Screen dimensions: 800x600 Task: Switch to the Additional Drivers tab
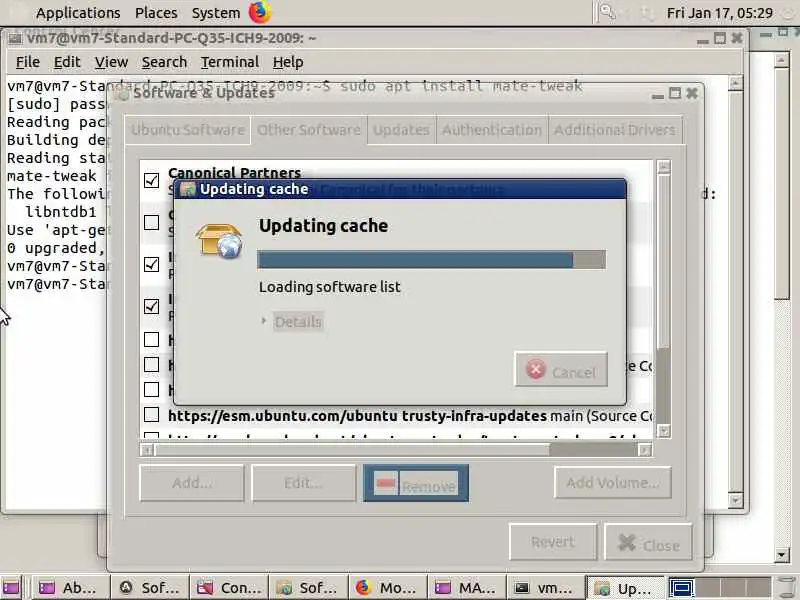pyautogui.click(x=615, y=130)
